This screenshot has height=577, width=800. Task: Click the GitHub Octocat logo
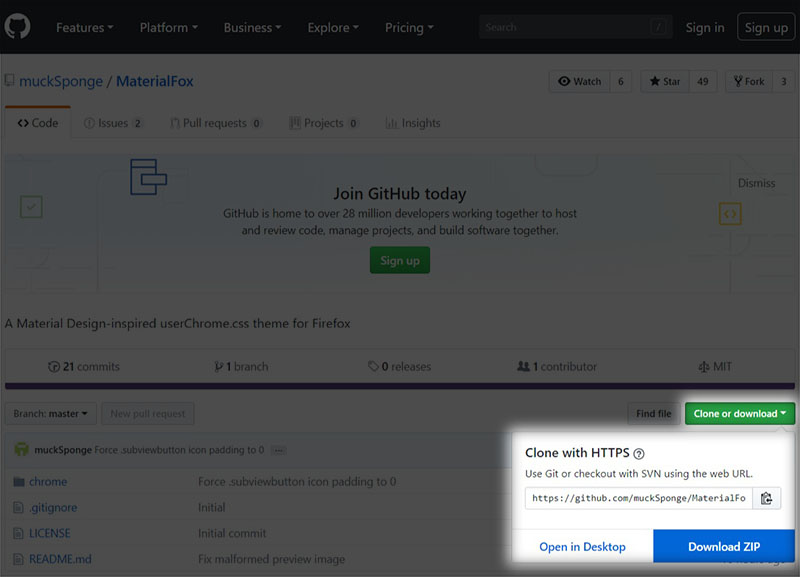18,27
